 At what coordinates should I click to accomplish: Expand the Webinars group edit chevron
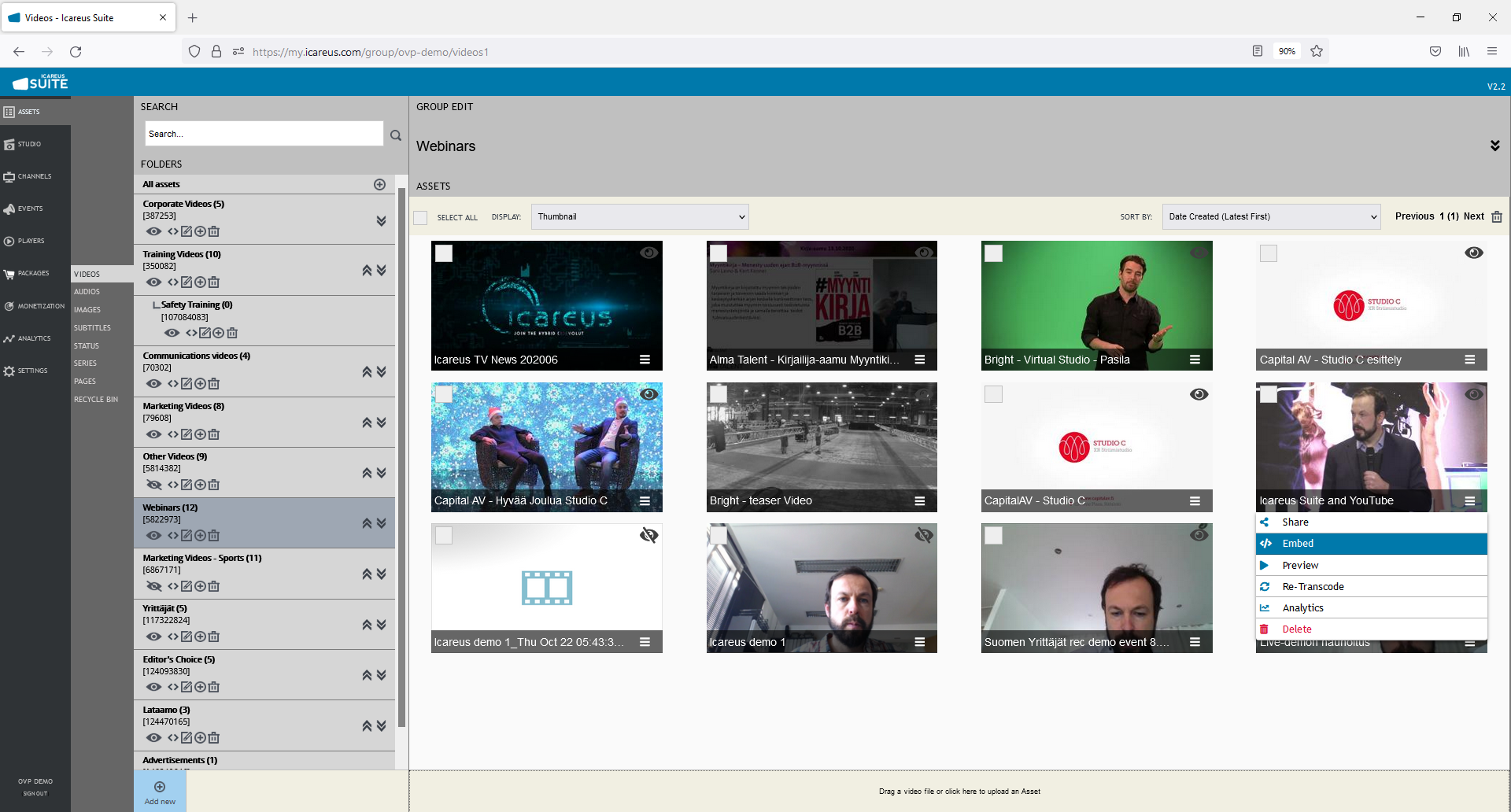click(x=1494, y=146)
